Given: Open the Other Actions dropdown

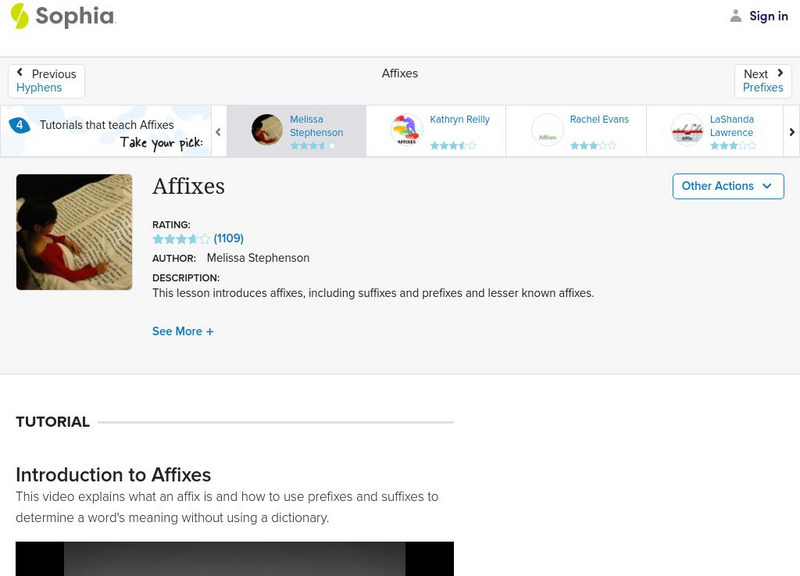Looking at the screenshot, I should click(x=727, y=186).
